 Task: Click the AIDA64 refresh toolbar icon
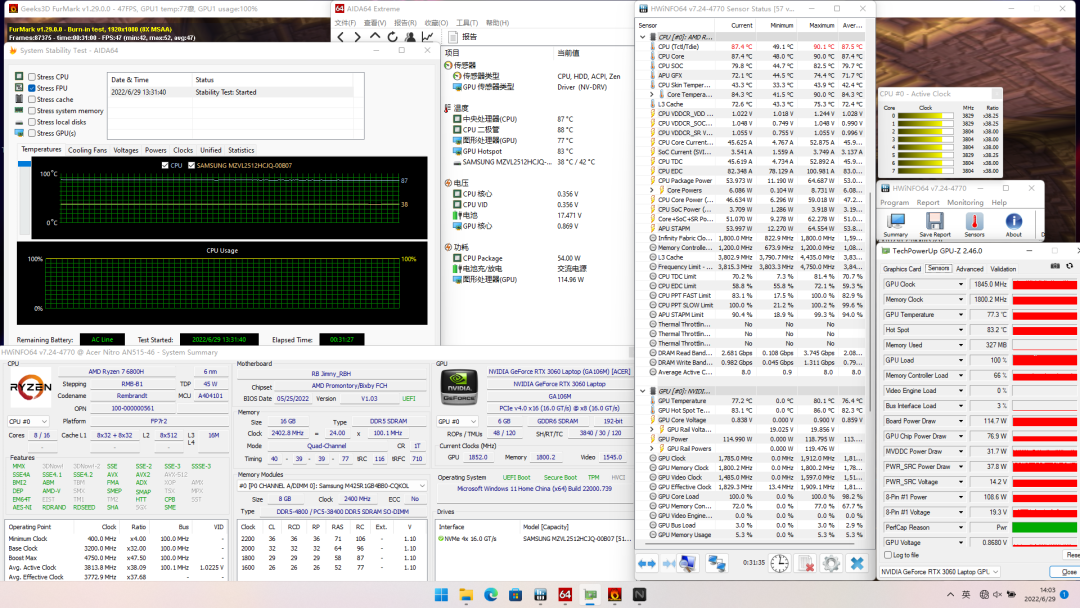point(392,37)
